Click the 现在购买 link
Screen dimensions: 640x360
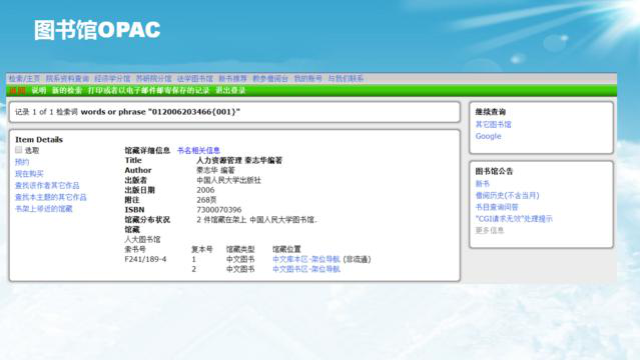29,174
